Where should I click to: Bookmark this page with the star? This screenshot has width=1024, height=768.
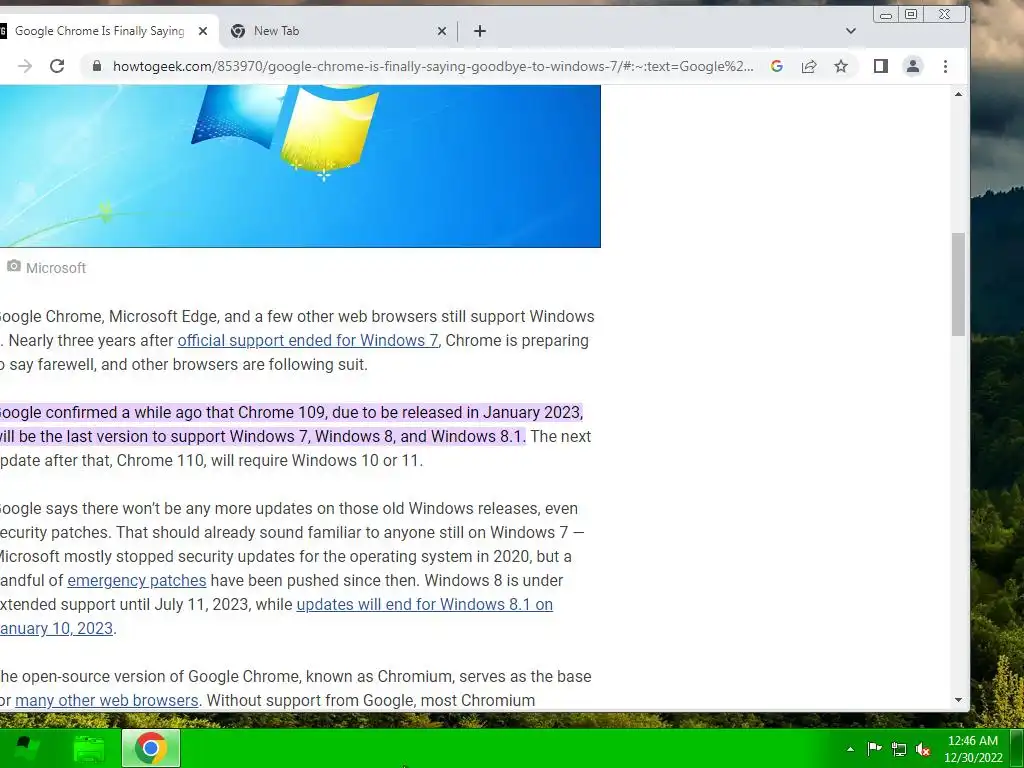[x=841, y=66]
